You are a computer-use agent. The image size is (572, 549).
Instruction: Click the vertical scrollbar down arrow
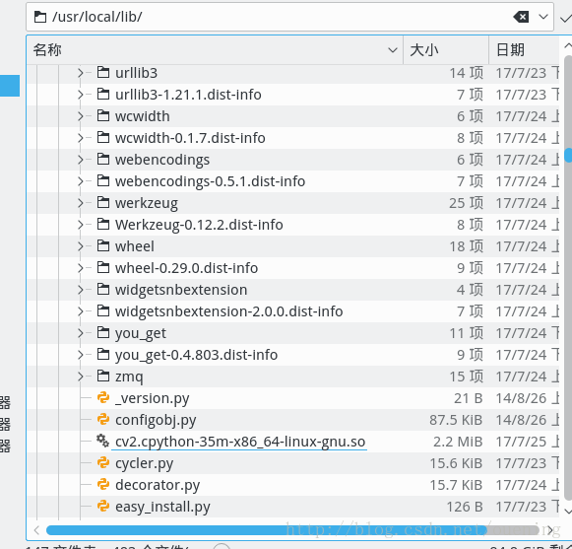tap(568, 510)
